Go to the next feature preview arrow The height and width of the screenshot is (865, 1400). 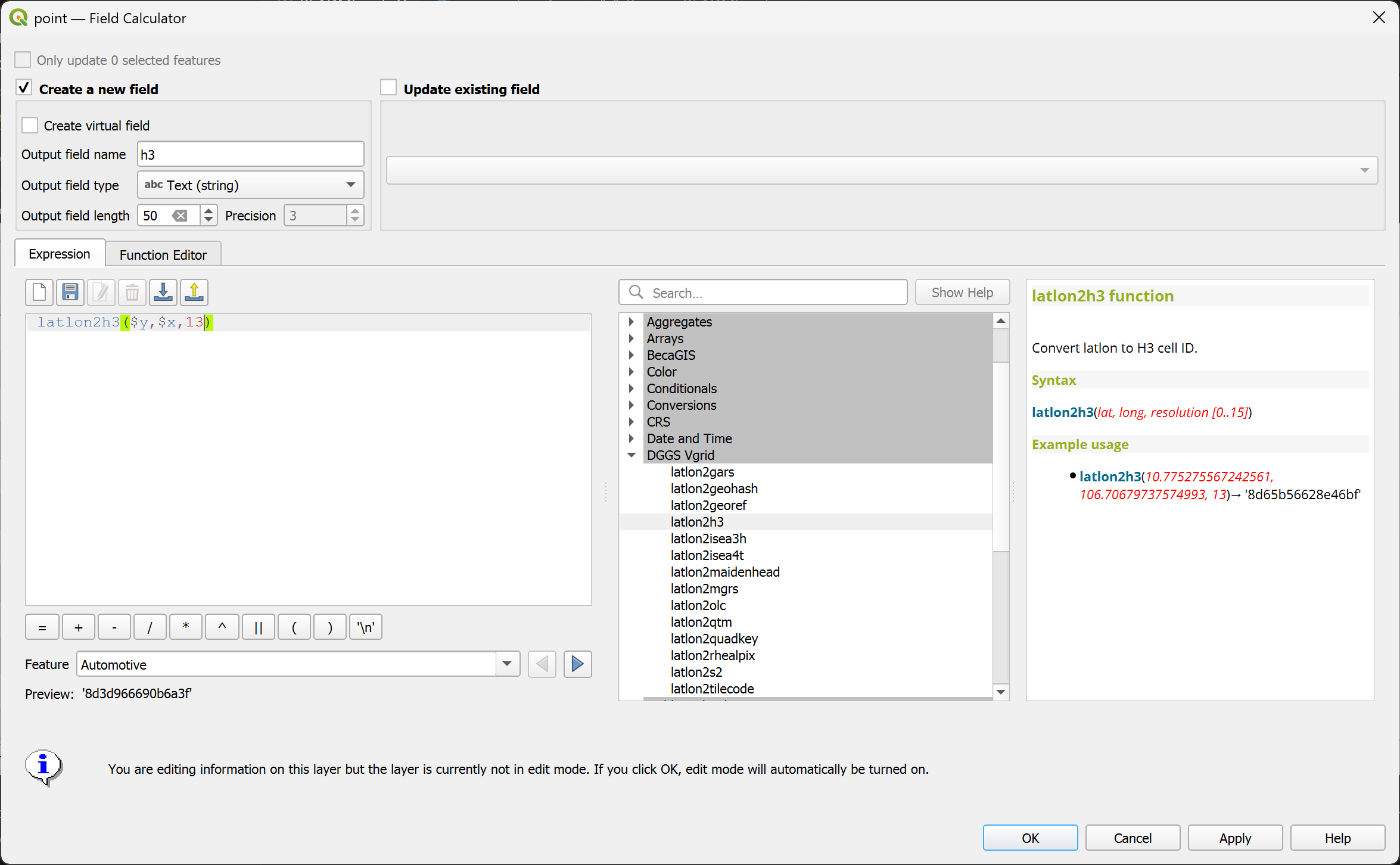pyautogui.click(x=577, y=664)
